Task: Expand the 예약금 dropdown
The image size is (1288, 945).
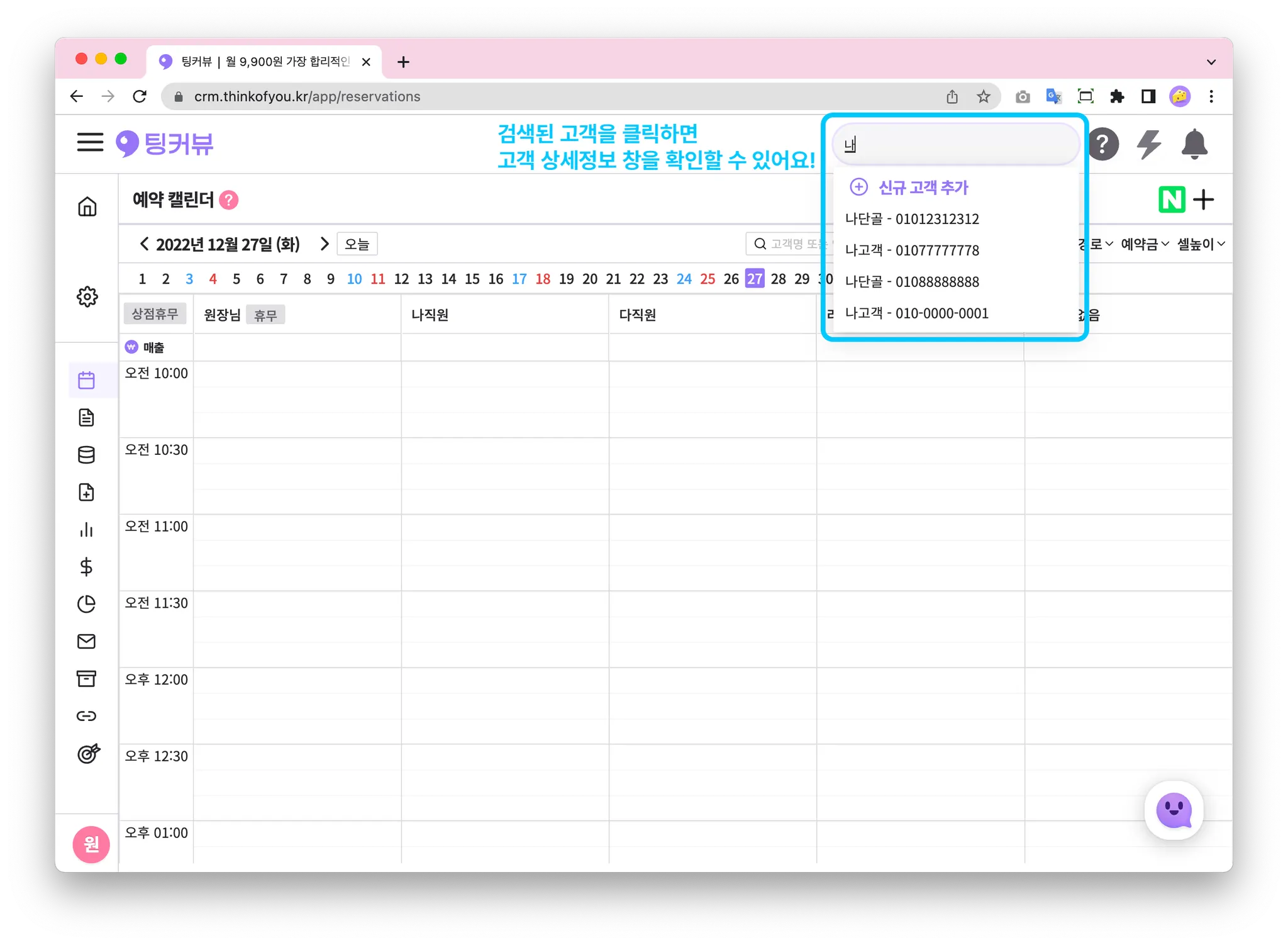Action: click(1145, 244)
